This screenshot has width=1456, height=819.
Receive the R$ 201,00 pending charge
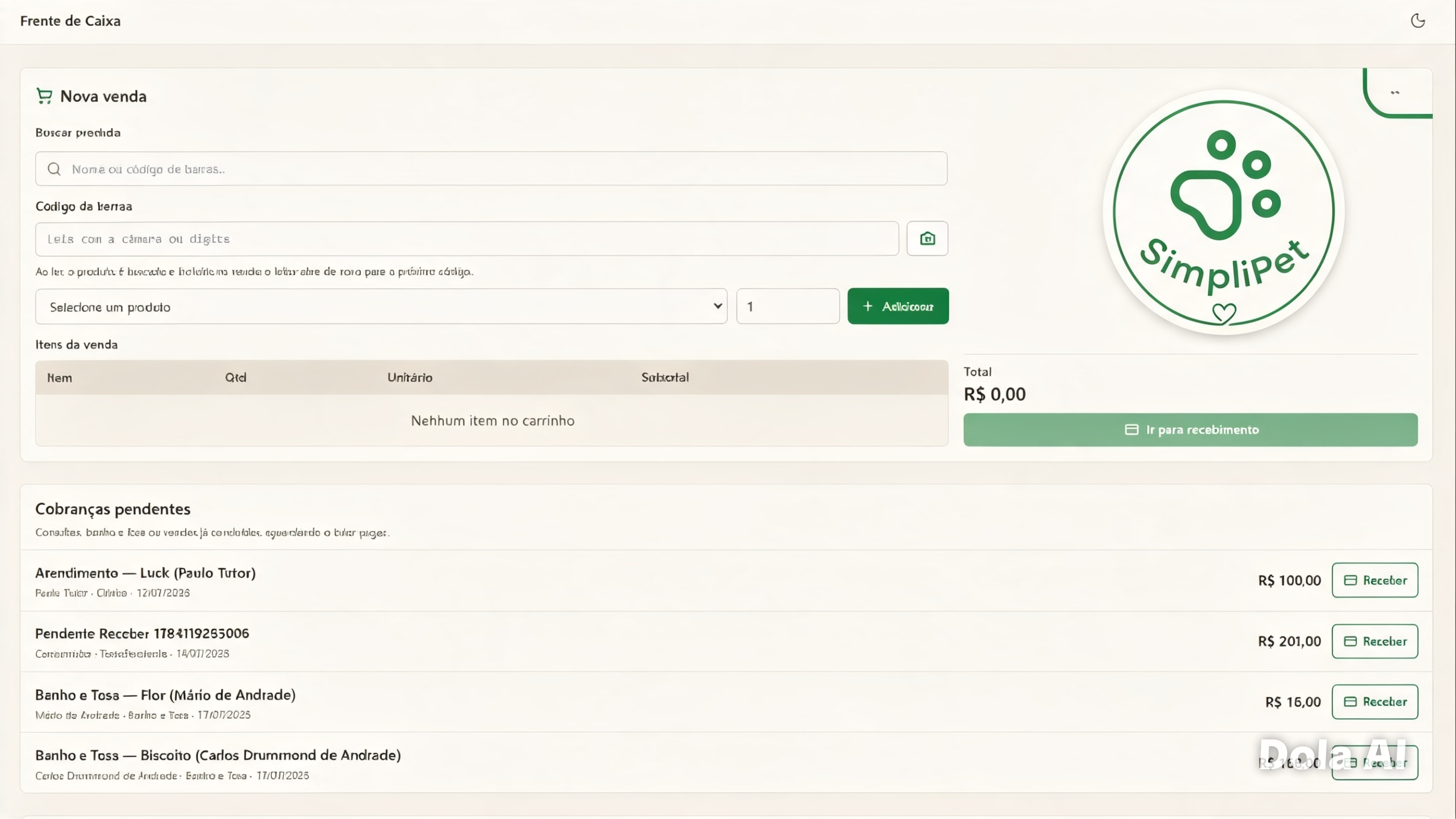click(1374, 641)
